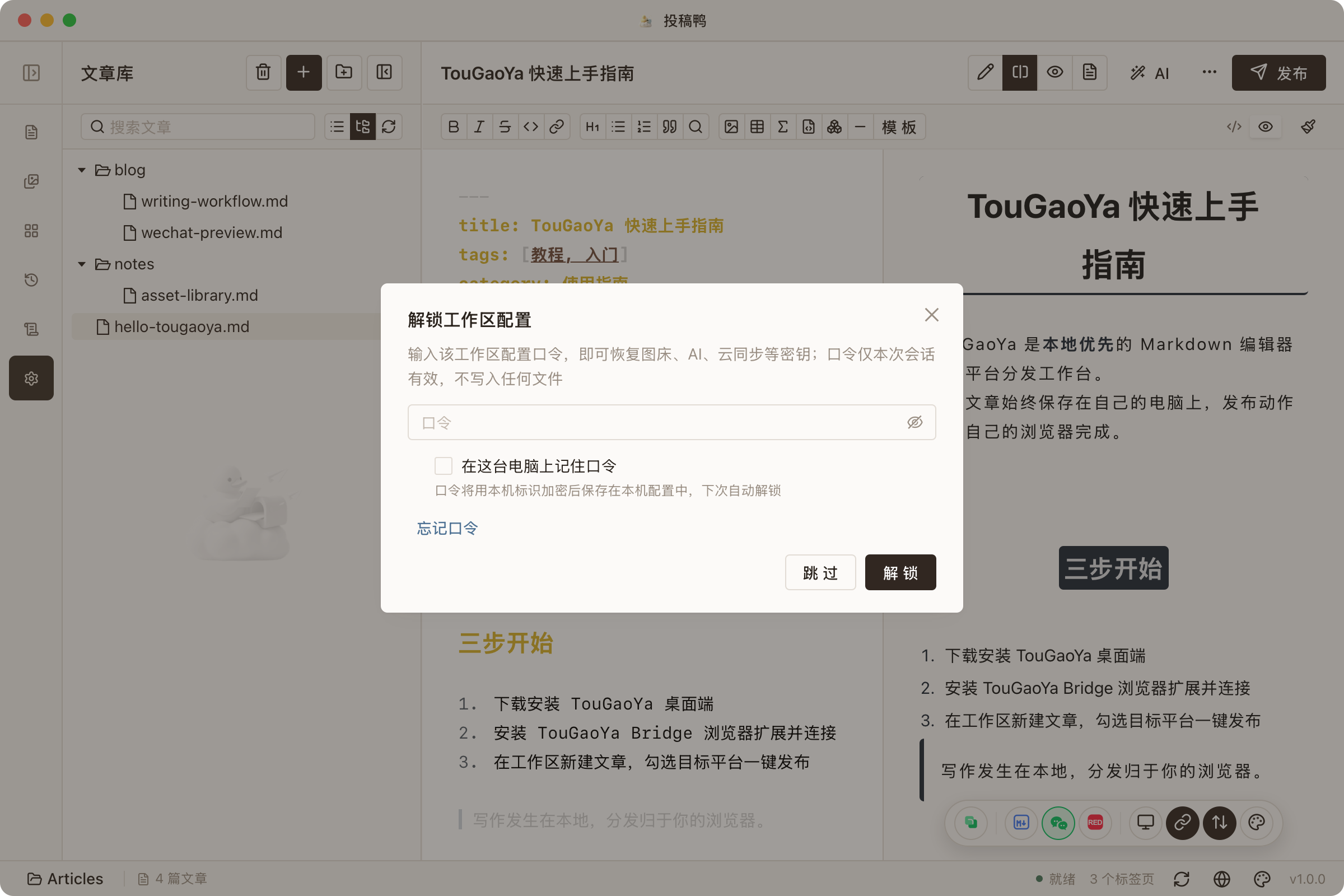
Task: Click the 跳过 skip button
Action: (x=820, y=572)
